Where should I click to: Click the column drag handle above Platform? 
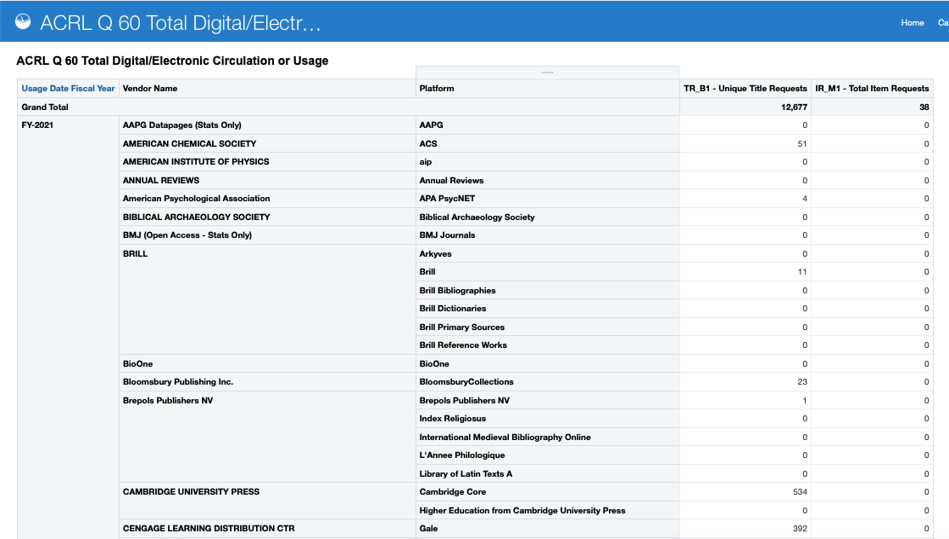pyautogui.click(x=547, y=72)
